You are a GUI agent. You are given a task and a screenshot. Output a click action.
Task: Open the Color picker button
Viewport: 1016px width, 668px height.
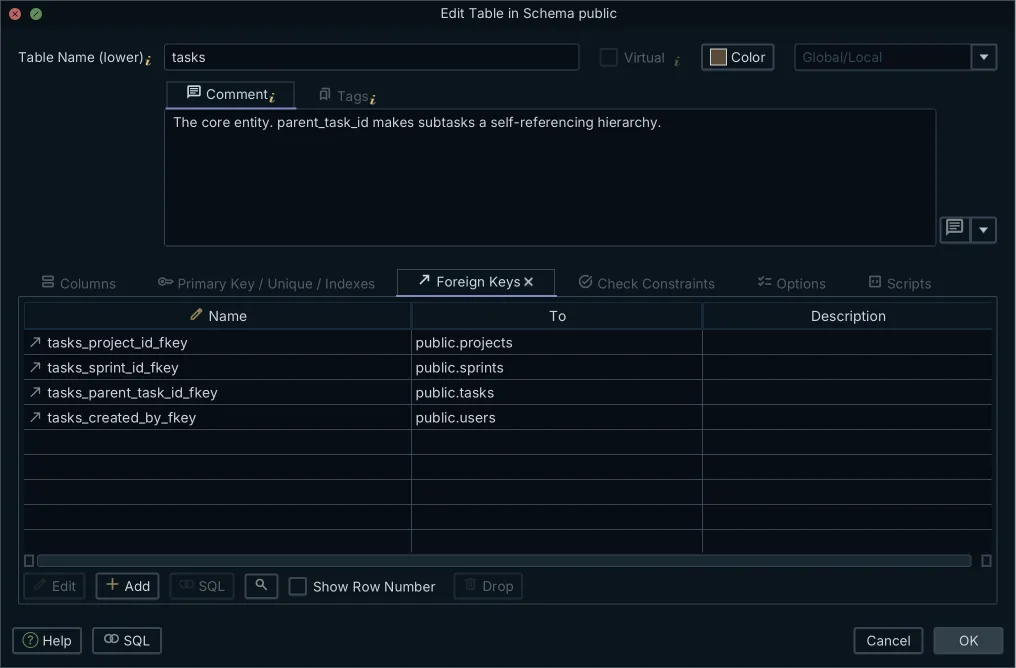click(737, 57)
